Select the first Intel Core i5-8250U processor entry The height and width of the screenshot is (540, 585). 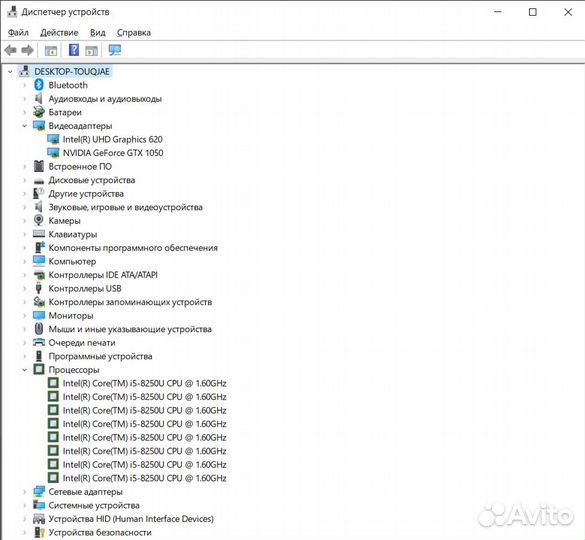(x=144, y=383)
